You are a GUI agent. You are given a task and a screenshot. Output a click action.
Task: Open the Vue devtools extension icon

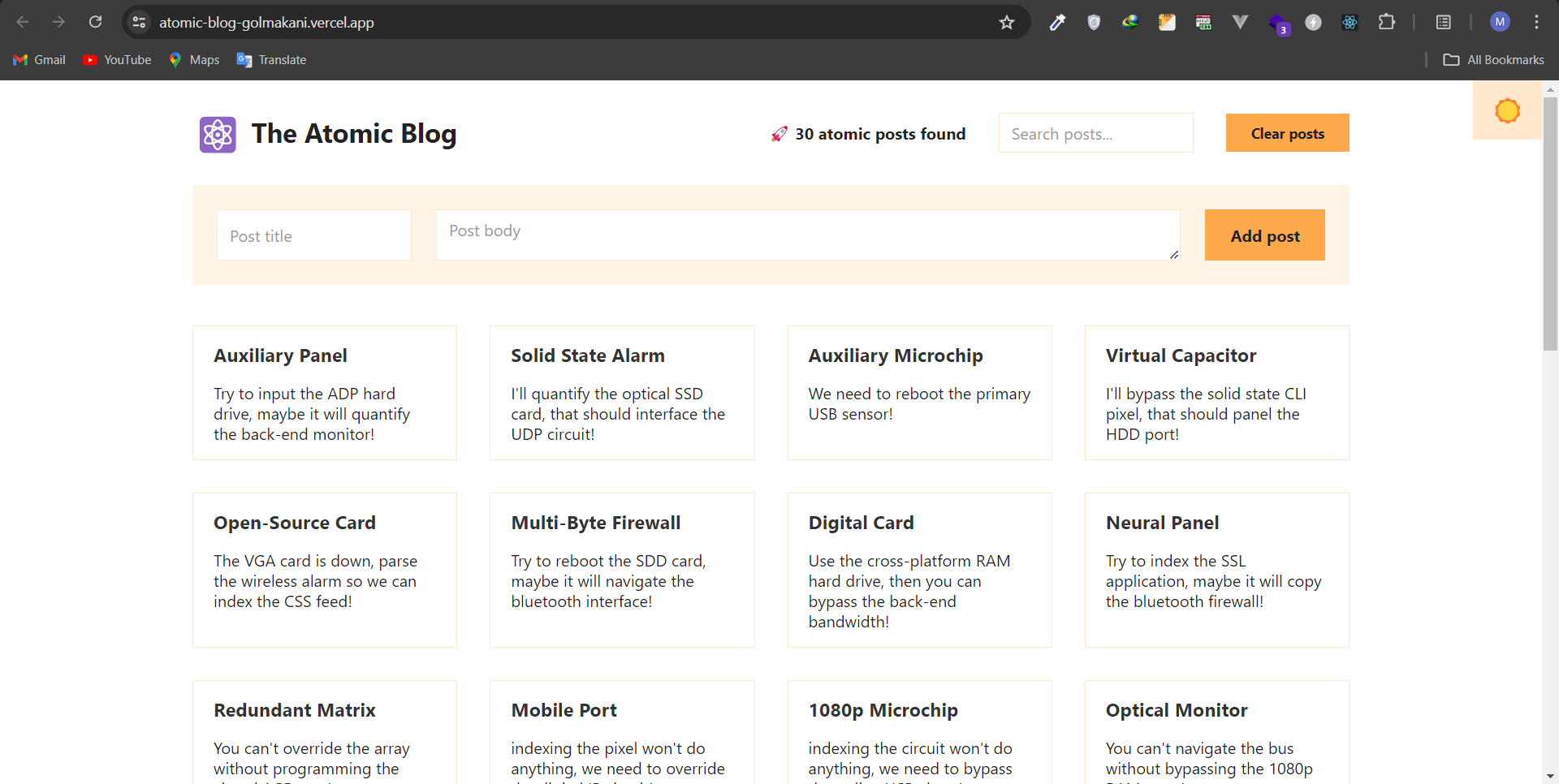click(1240, 23)
